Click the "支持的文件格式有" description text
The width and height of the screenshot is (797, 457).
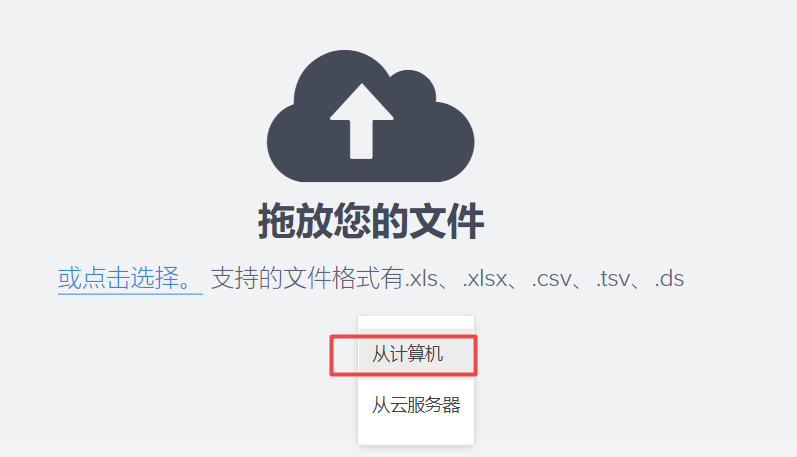(308, 279)
